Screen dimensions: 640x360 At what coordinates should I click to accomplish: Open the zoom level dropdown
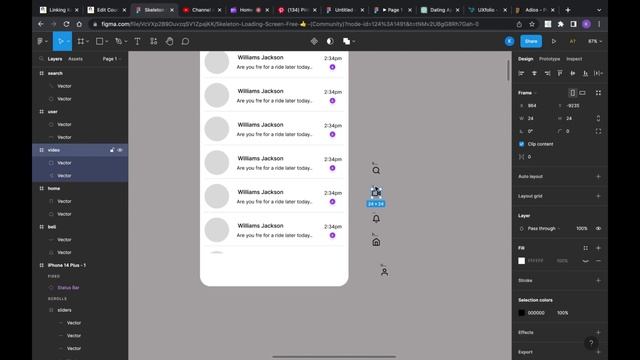[595, 41]
